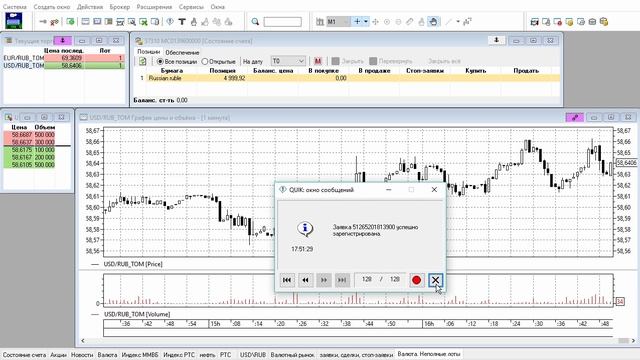The width and height of the screenshot is (640, 360).
Task: Click the 58,6175 bid price in order book
Action: 21,150
